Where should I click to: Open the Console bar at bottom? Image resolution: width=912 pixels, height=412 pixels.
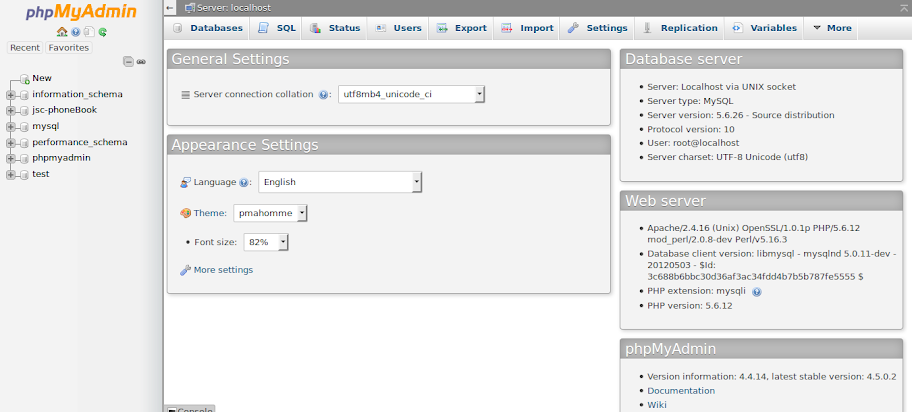point(190,409)
